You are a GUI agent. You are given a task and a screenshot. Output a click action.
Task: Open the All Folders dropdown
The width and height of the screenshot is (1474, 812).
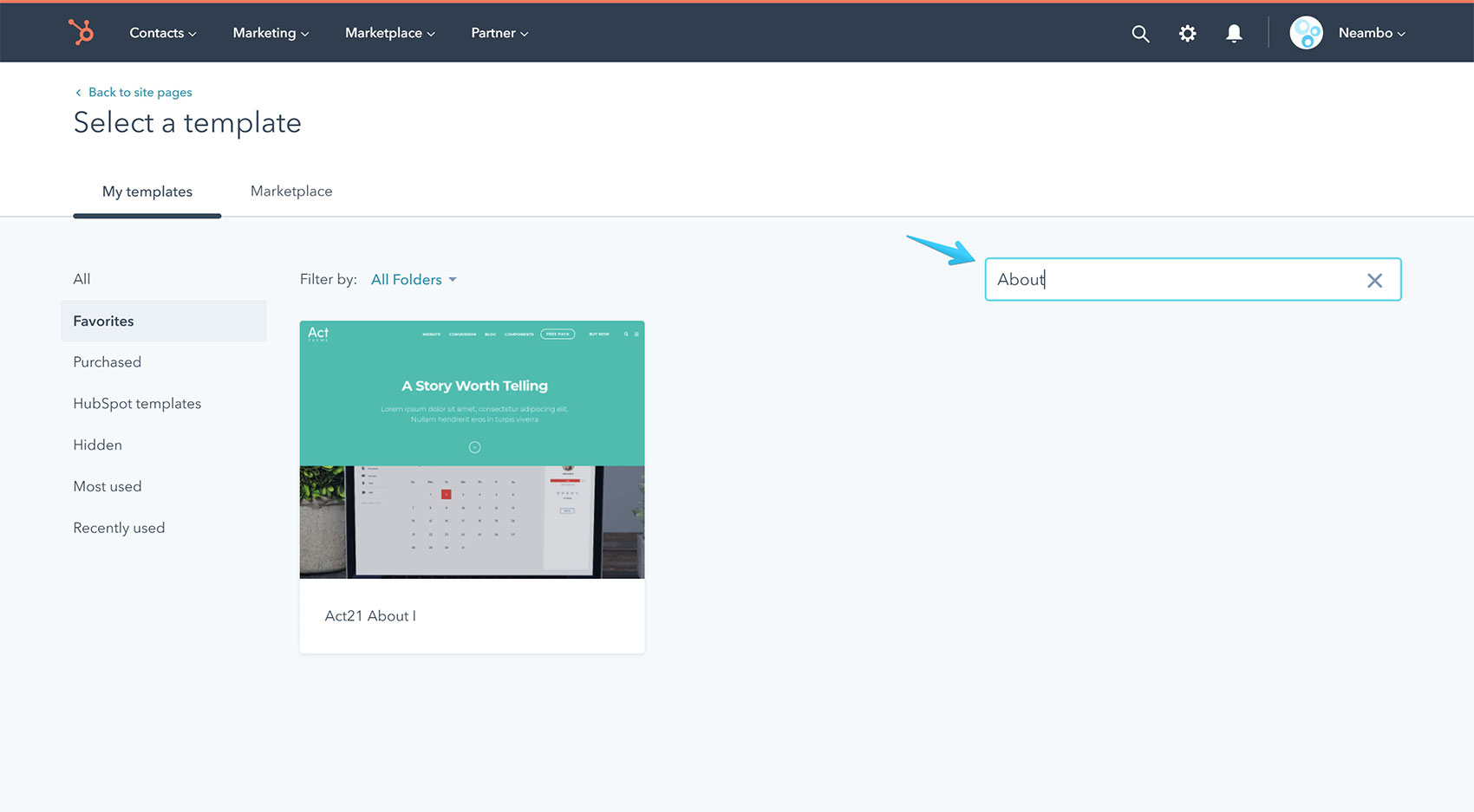(x=414, y=279)
